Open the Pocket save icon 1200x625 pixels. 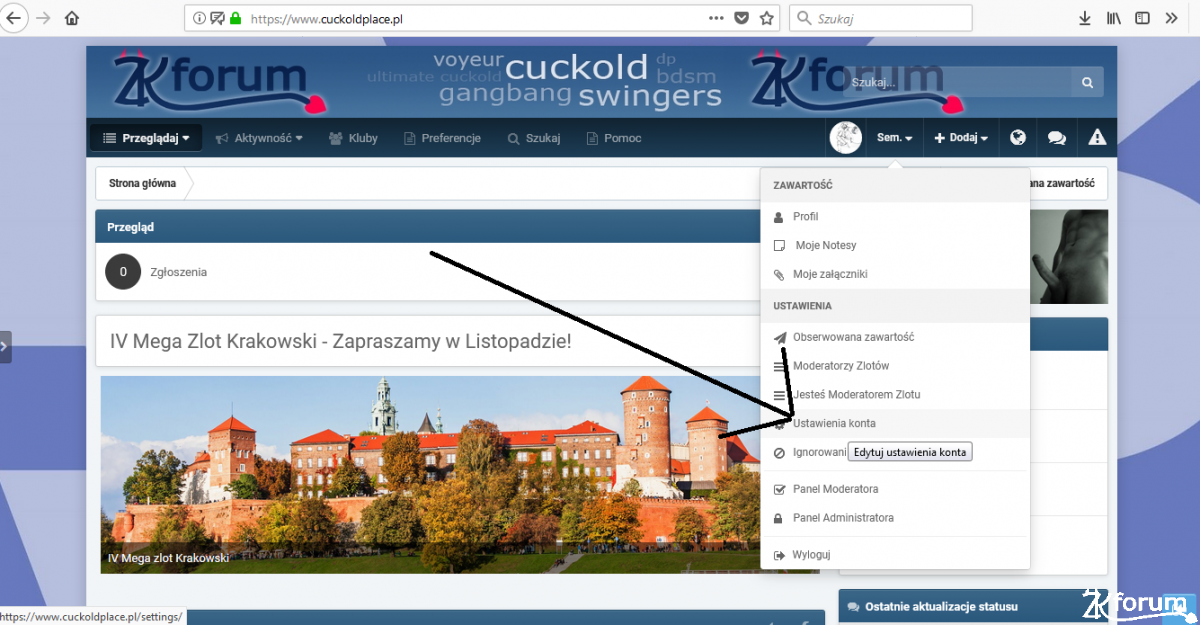pyautogui.click(x=741, y=18)
